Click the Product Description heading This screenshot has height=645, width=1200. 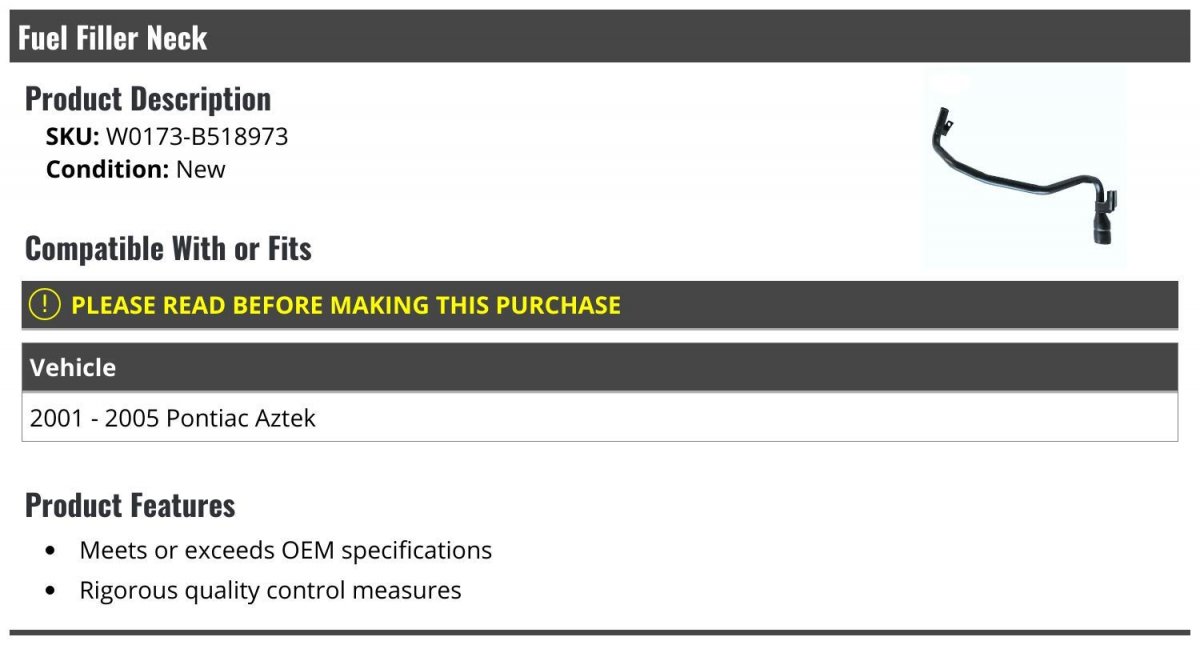148,98
